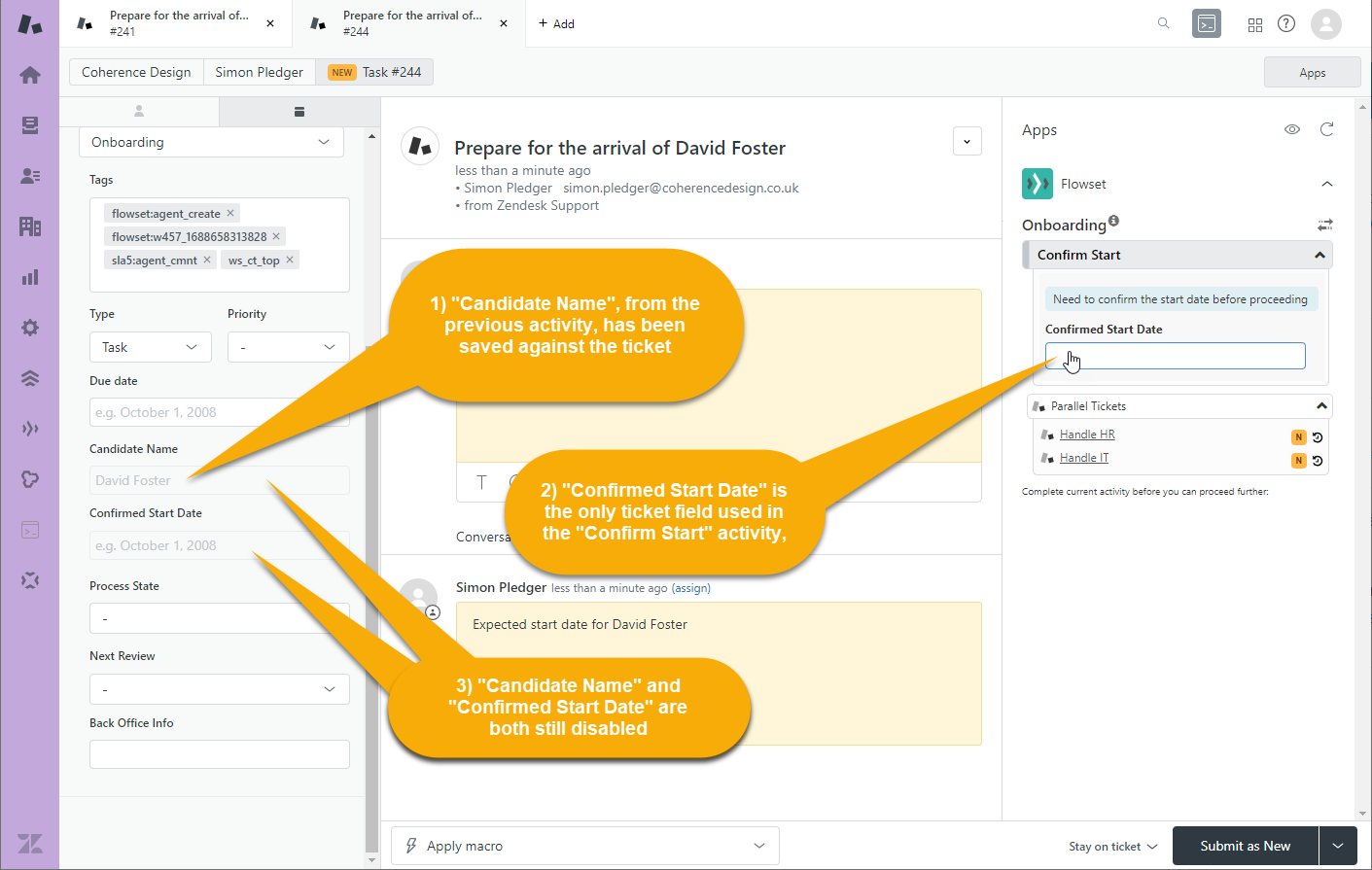
Task: Click the info icon next to Onboarding
Action: (1113, 221)
